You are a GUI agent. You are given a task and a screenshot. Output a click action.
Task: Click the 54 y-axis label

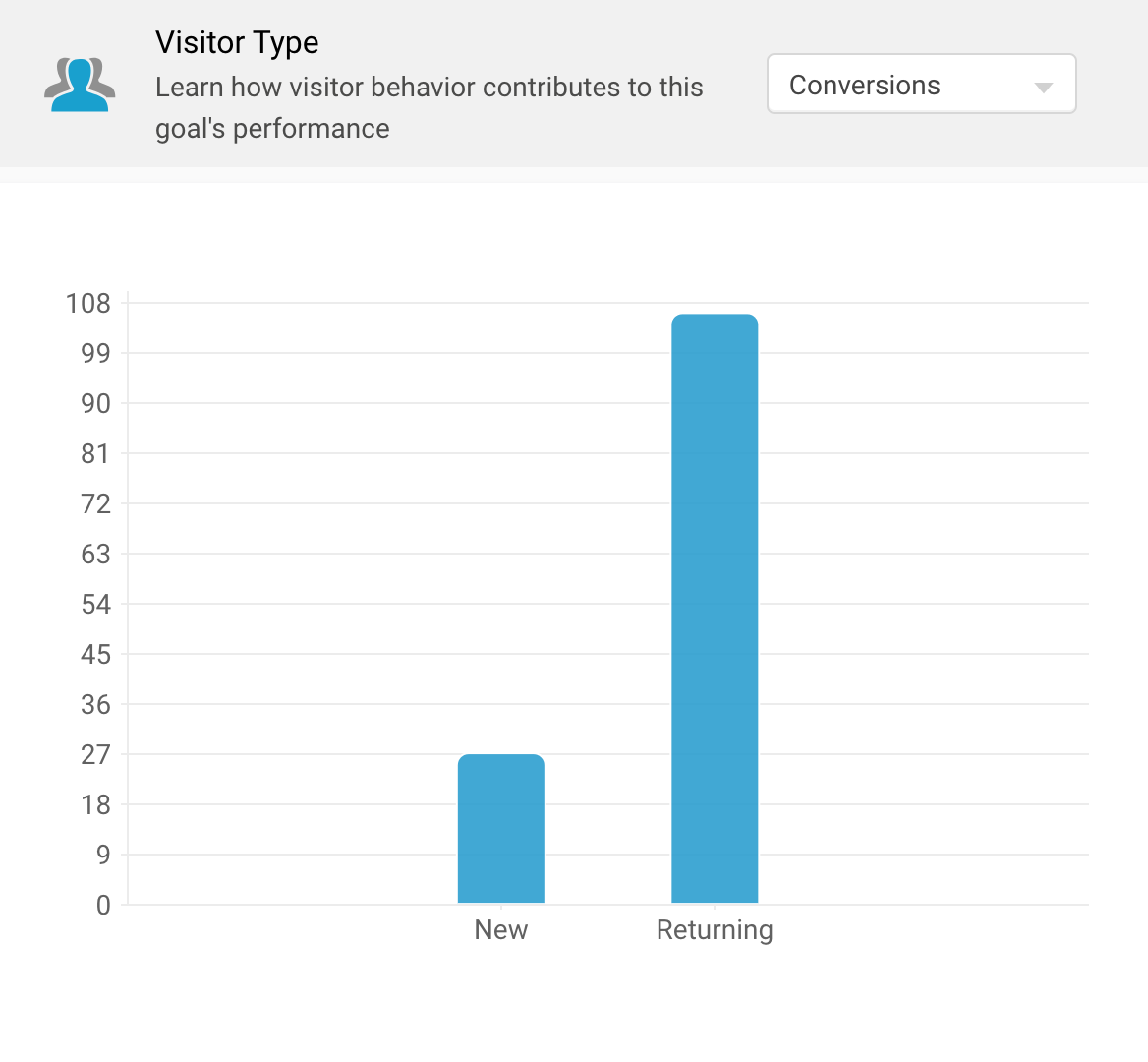[95, 605]
